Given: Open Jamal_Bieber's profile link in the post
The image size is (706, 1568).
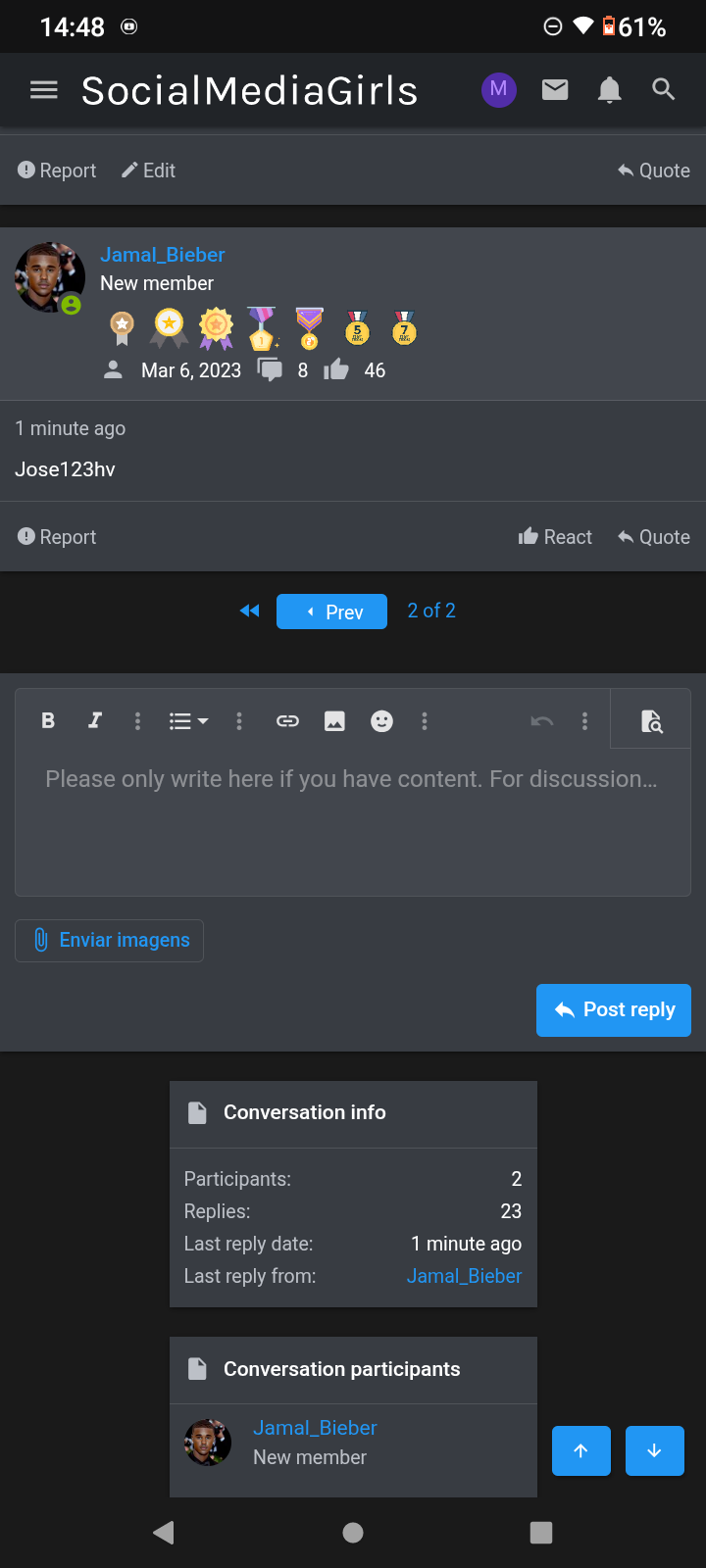Looking at the screenshot, I should pos(163,255).
